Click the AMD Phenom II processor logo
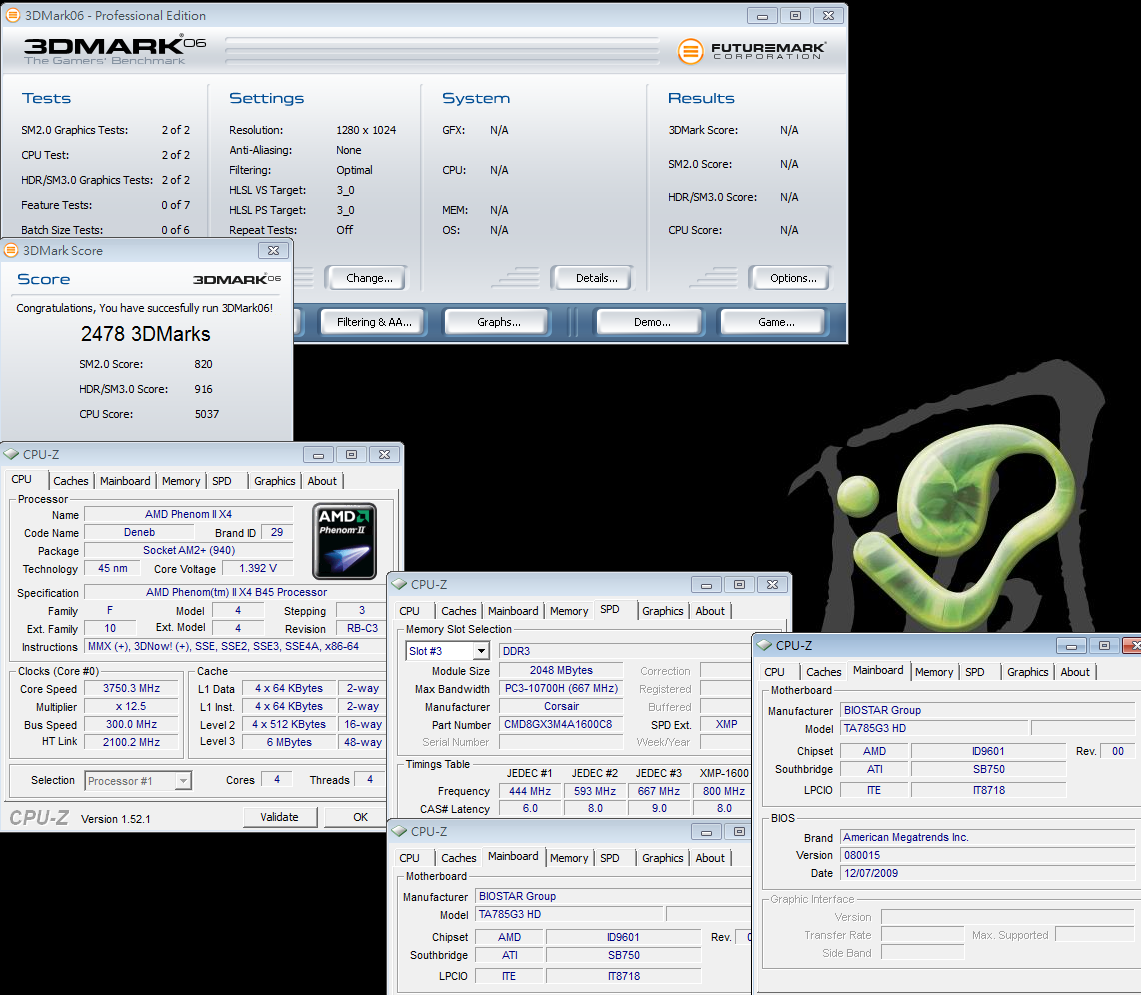Screen dimensions: 1141x995 coord(344,541)
